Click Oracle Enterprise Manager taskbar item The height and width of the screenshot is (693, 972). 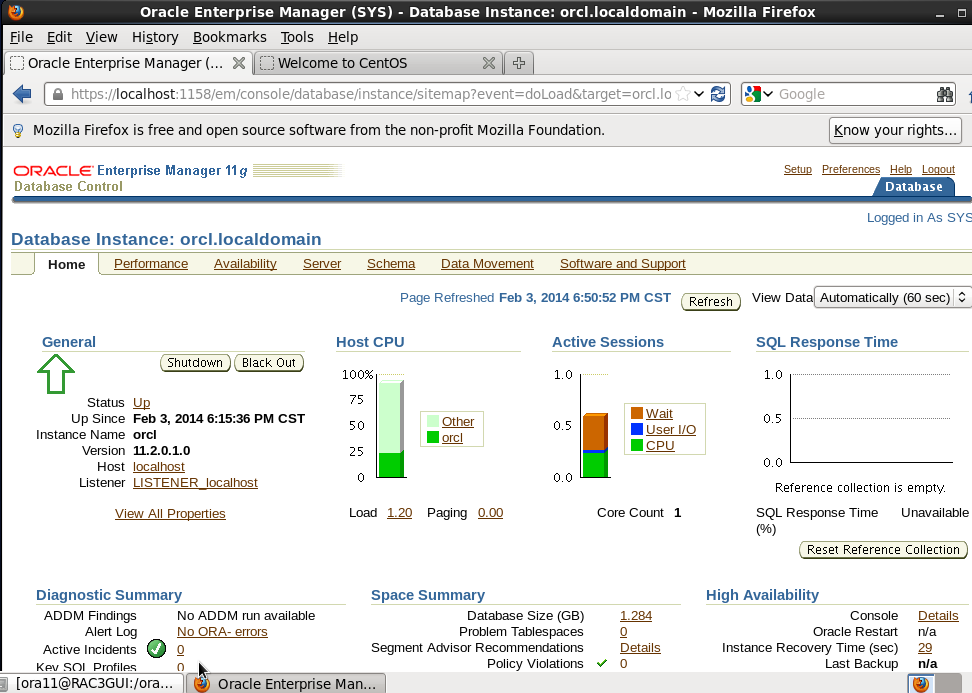tap(286, 683)
